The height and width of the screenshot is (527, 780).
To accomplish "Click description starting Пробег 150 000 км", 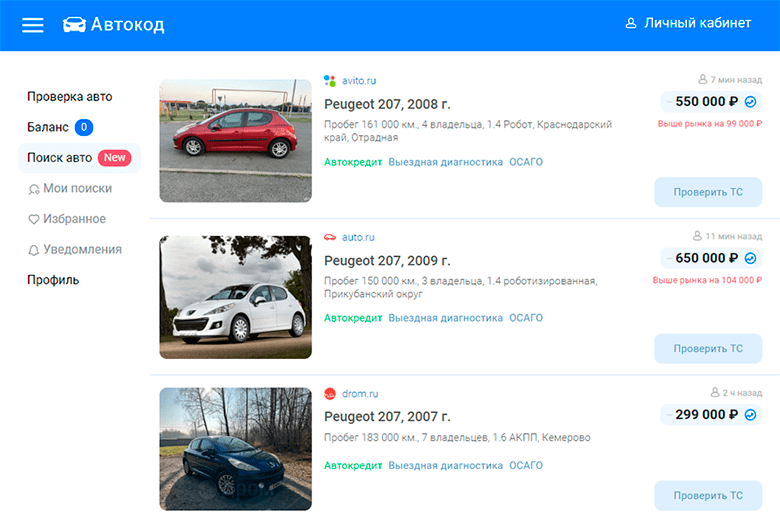I will (x=461, y=287).
